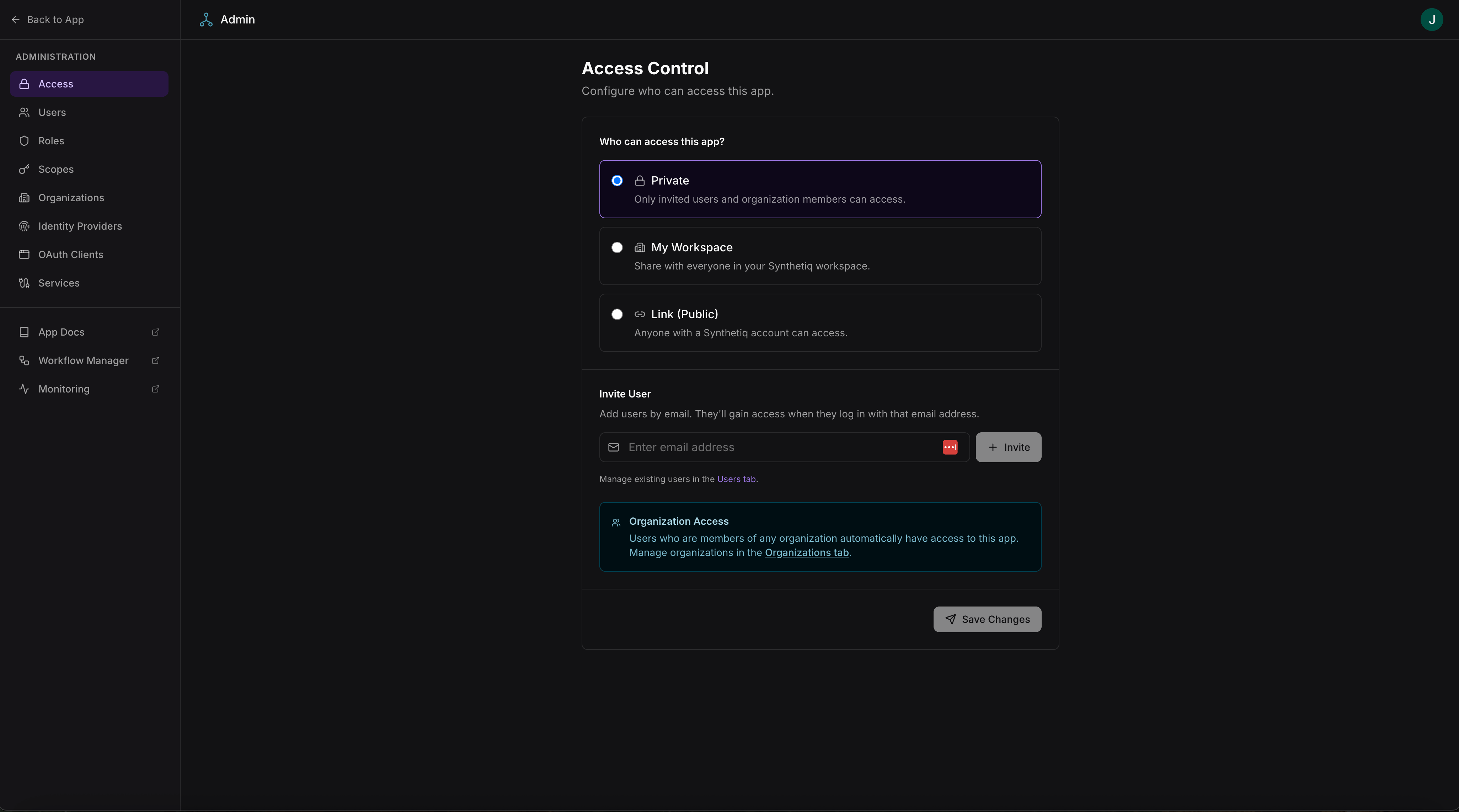Click external link icon next to Monitoring
Viewport: 1459px width, 812px height.
click(x=156, y=389)
